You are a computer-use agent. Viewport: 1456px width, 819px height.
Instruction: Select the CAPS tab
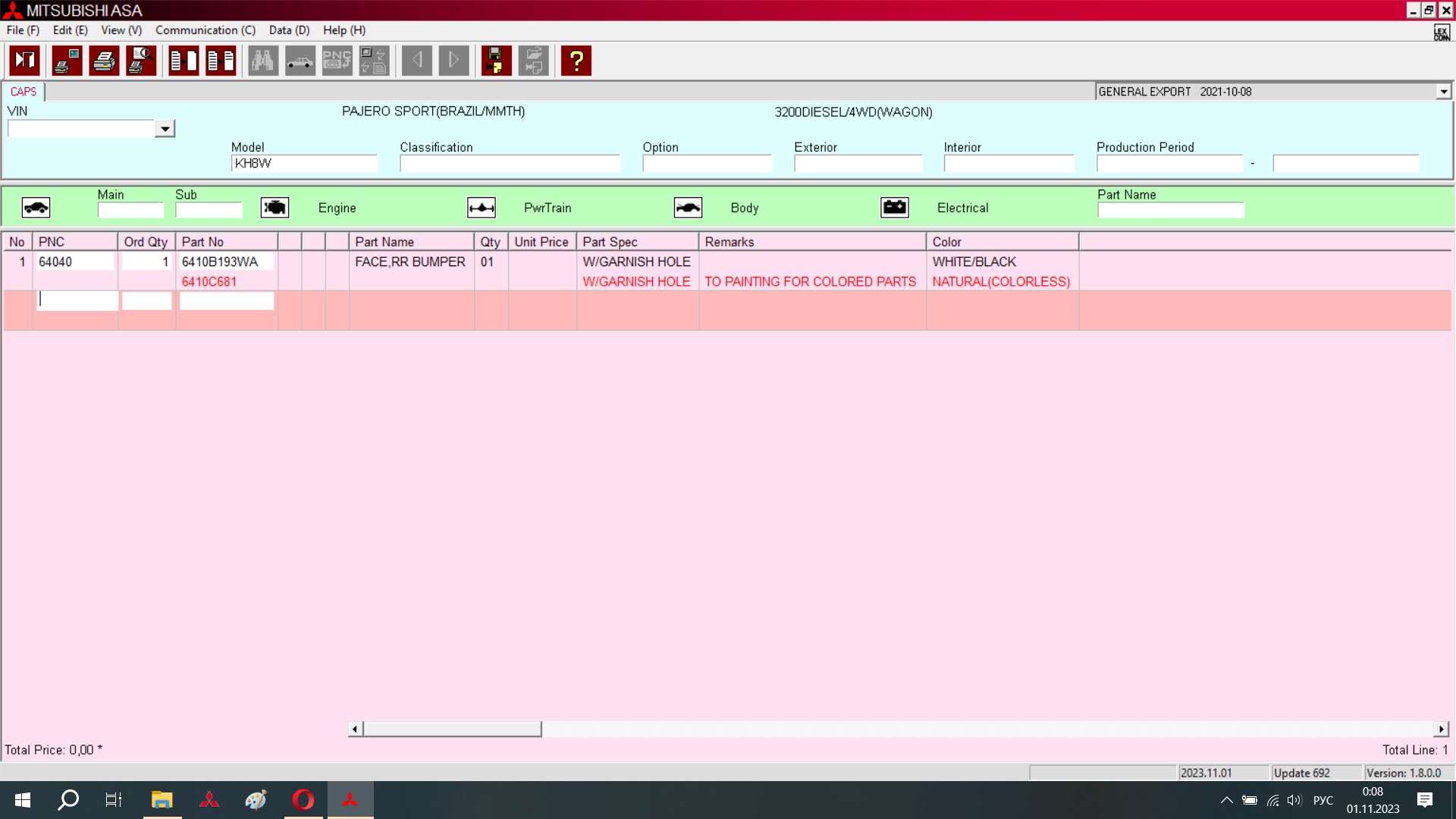coord(23,92)
